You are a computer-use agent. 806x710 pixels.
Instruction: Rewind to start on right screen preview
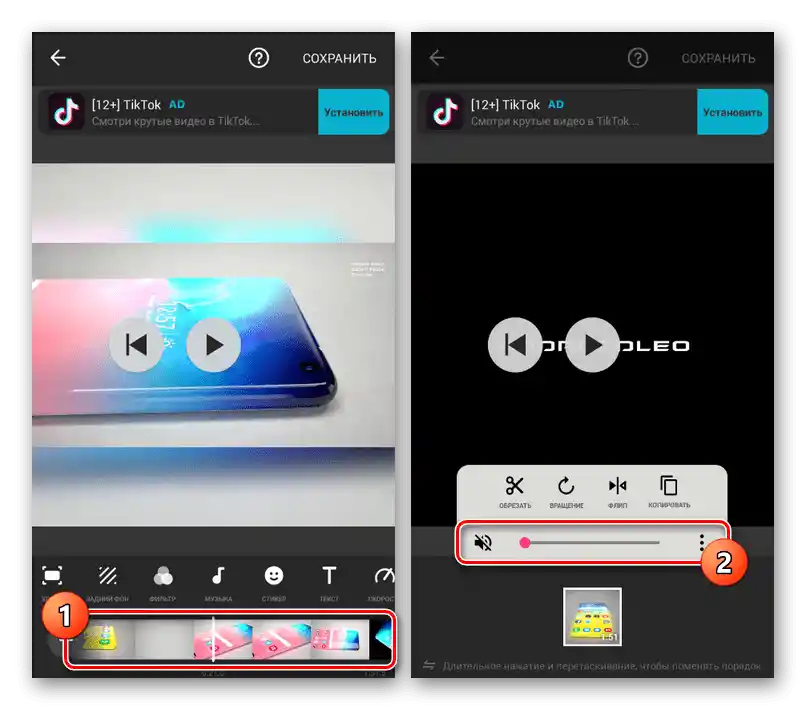[515, 344]
